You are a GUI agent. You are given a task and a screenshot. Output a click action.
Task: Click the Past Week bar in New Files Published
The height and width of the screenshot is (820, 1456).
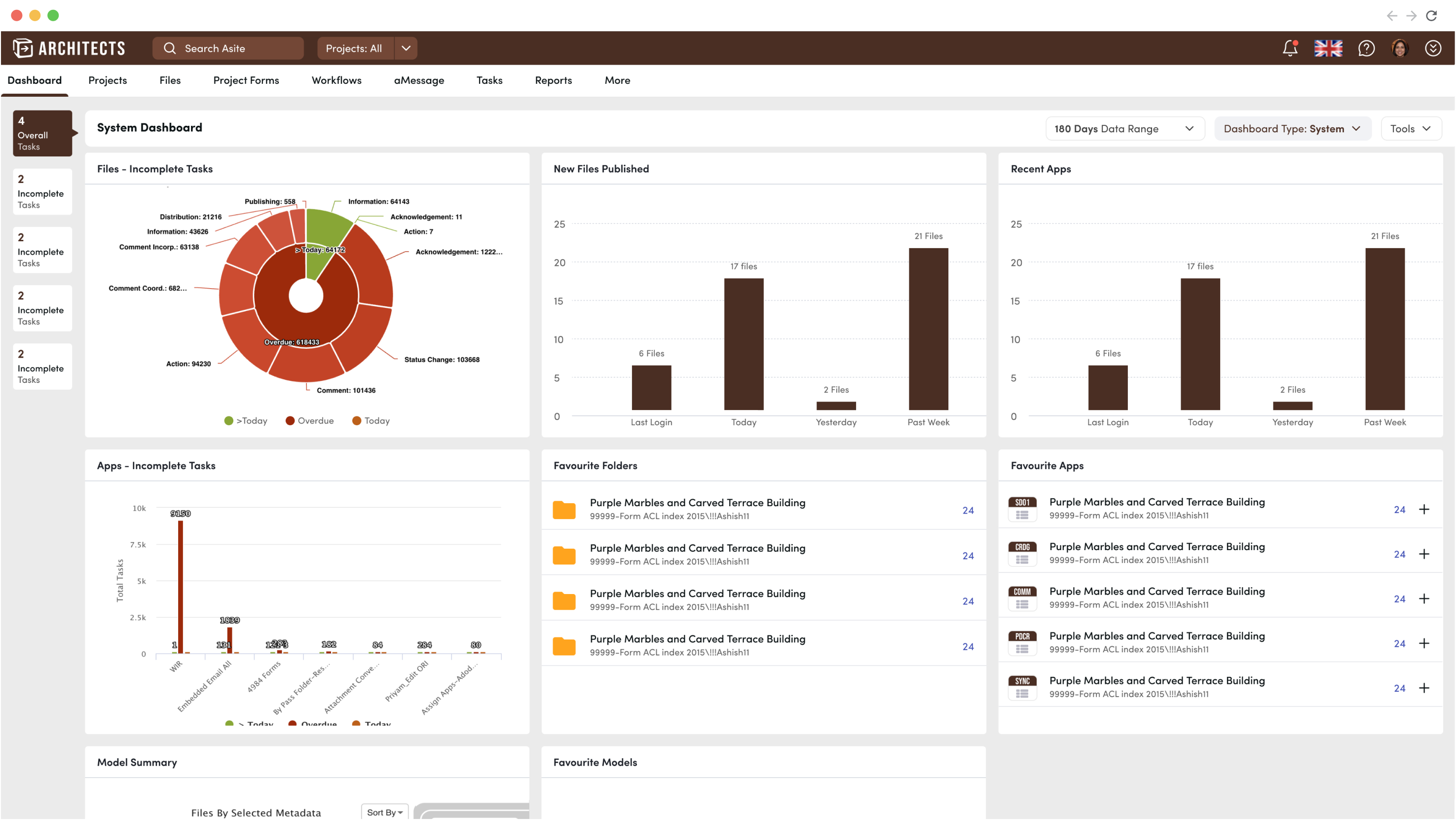(x=928, y=329)
